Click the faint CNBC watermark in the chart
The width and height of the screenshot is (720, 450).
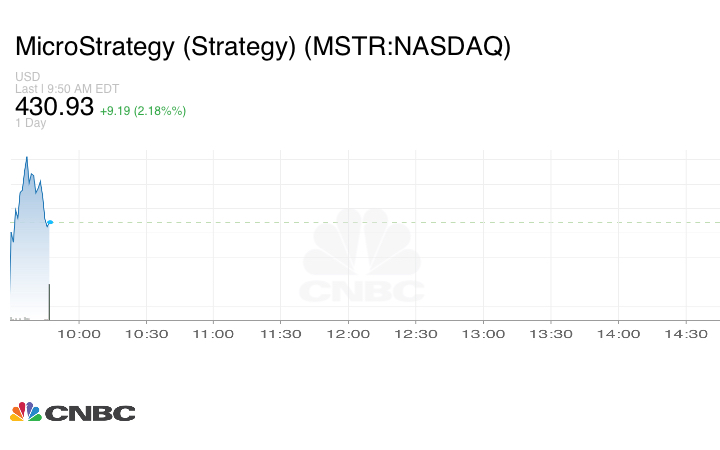(363, 257)
